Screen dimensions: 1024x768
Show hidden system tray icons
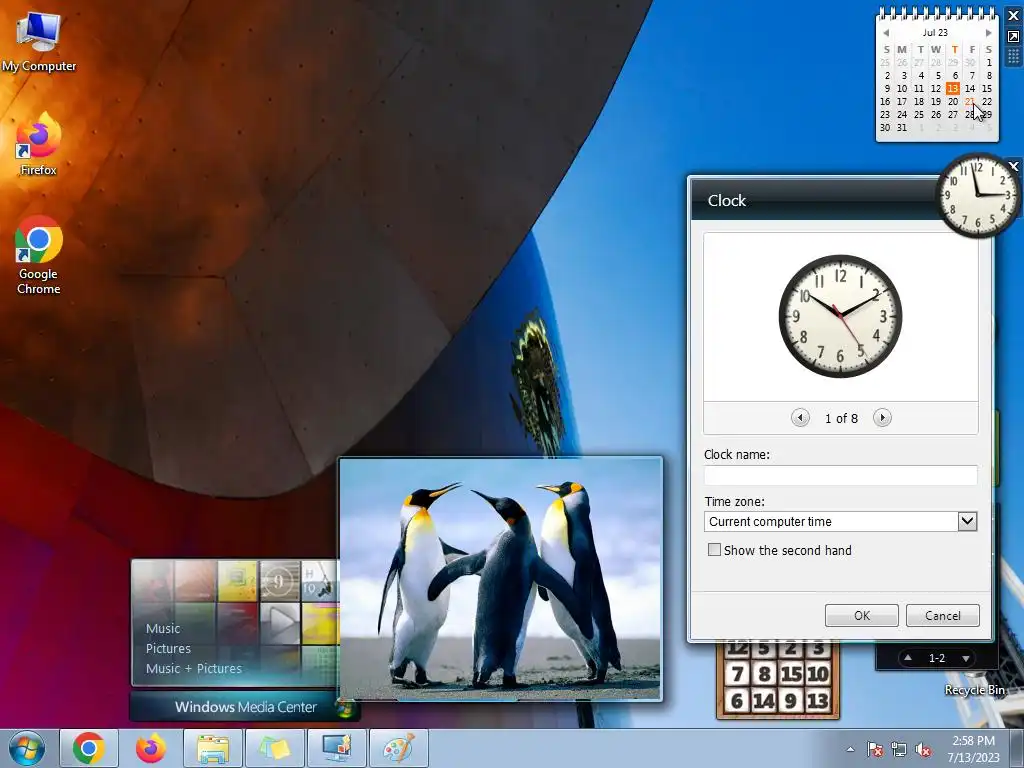click(x=850, y=750)
